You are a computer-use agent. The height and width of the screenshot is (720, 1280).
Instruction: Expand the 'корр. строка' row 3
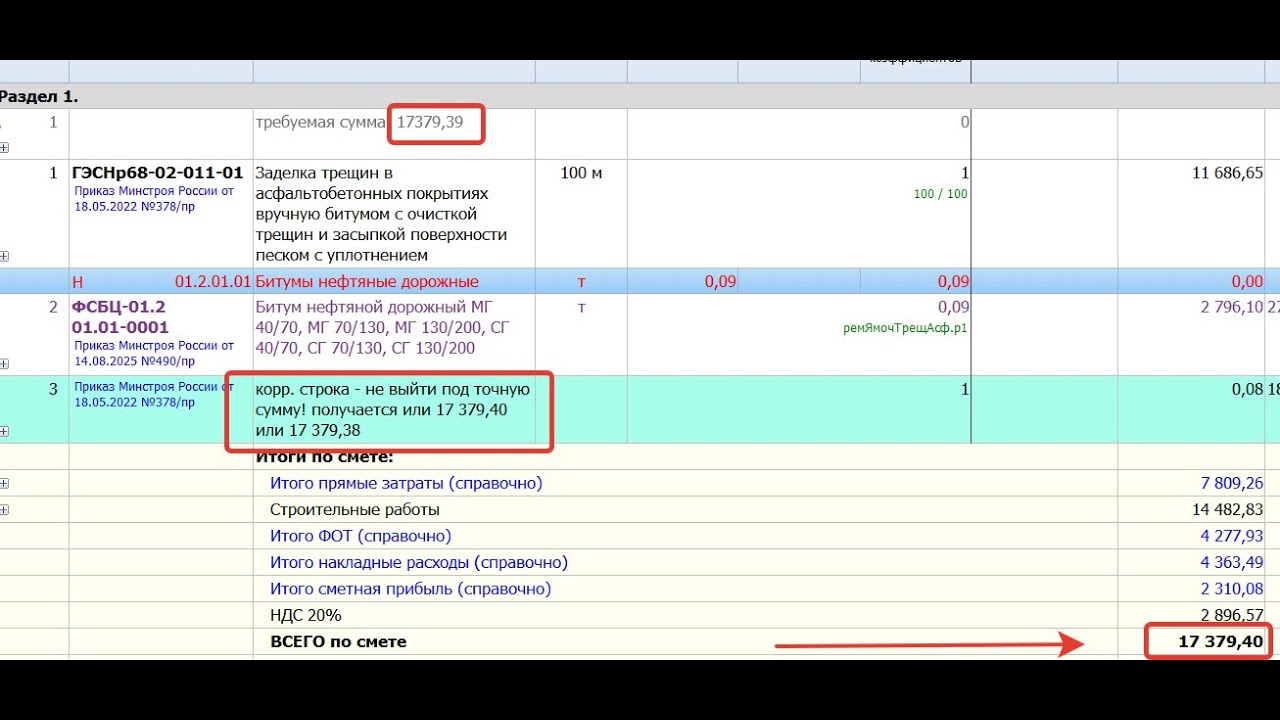[4, 432]
